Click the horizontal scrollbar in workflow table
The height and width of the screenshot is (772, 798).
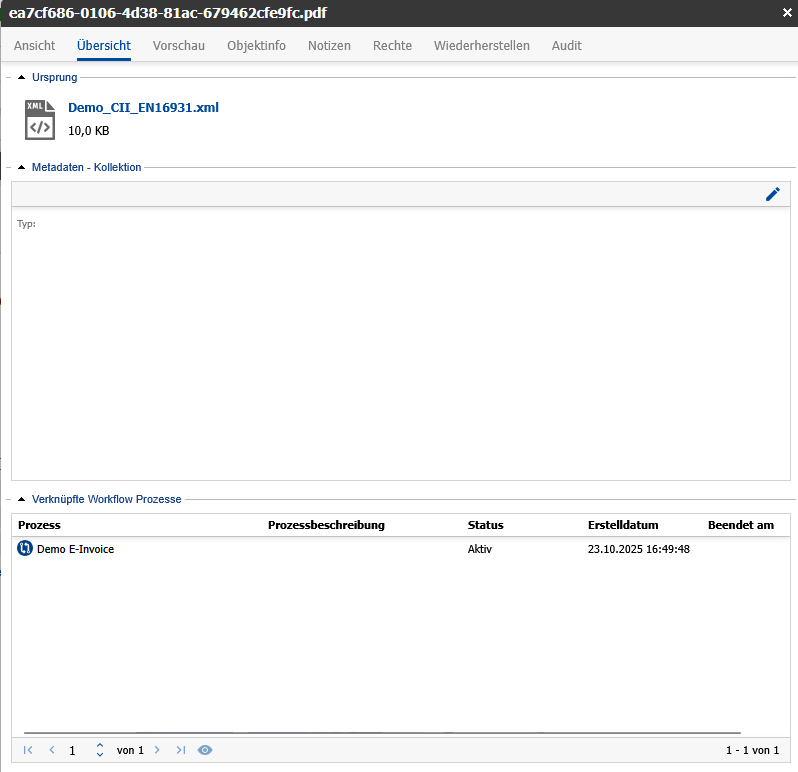(x=382, y=733)
